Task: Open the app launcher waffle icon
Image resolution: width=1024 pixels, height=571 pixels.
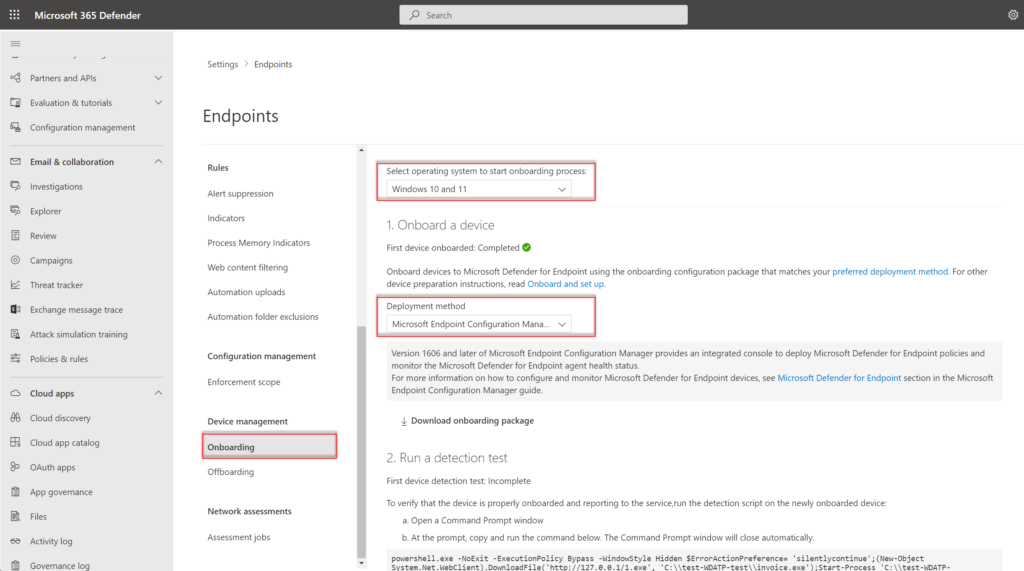Action: click(14, 14)
